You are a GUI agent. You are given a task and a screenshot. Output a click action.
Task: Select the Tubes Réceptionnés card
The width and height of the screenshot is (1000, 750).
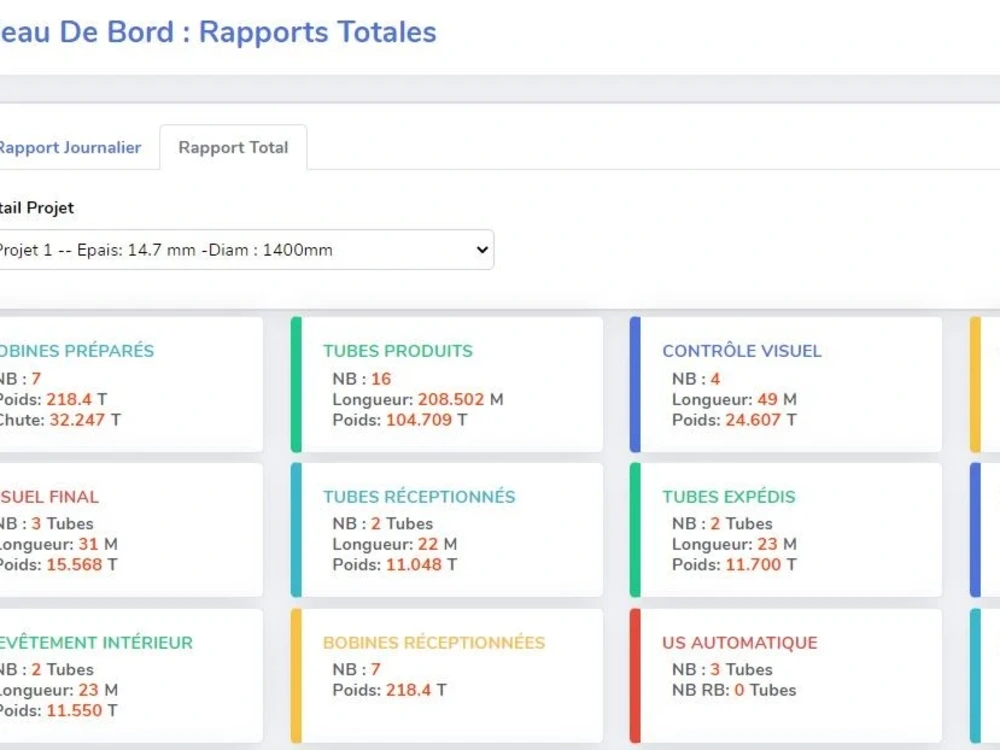coord(447,530)
